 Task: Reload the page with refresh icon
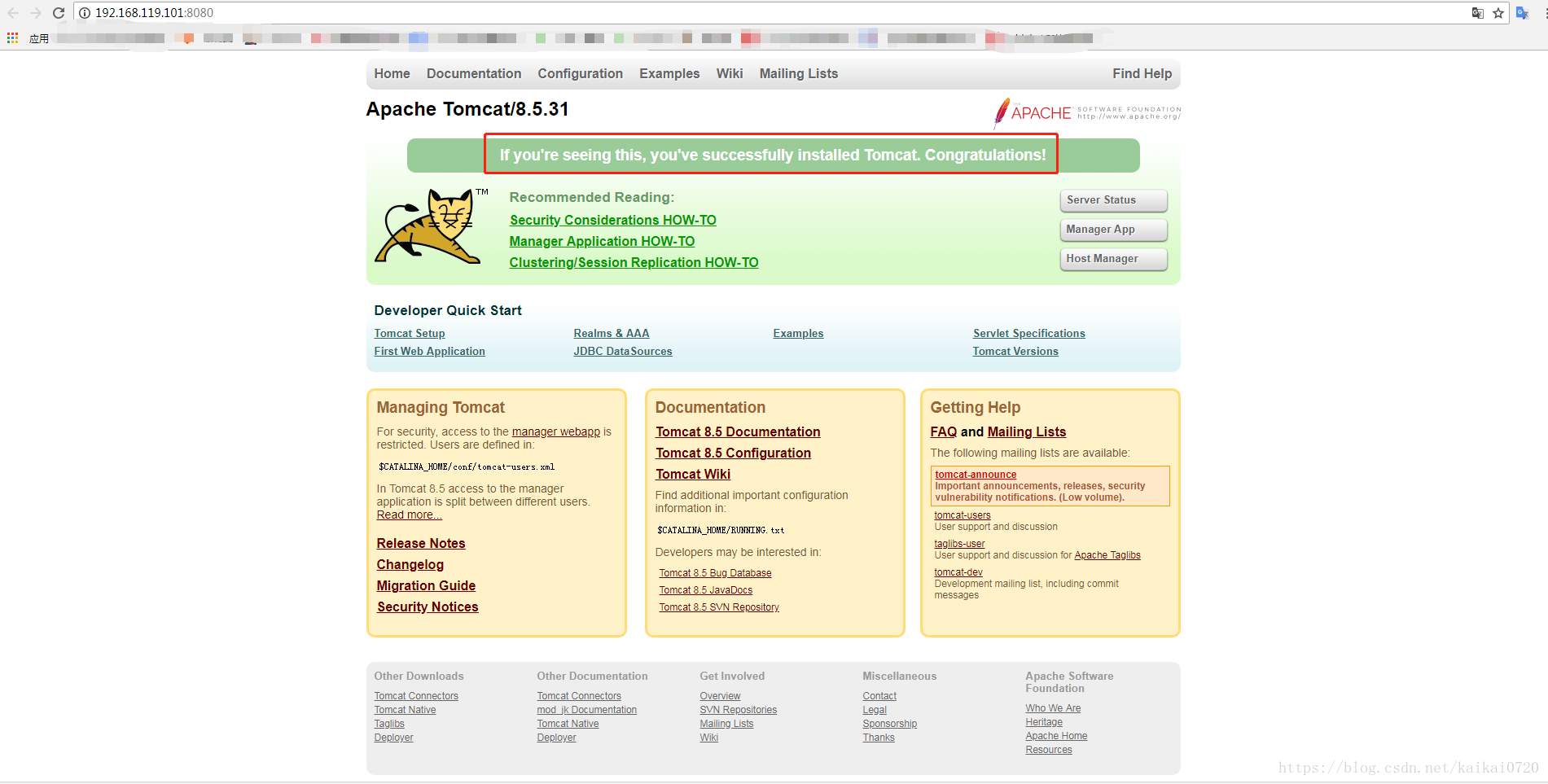point(59,13)
